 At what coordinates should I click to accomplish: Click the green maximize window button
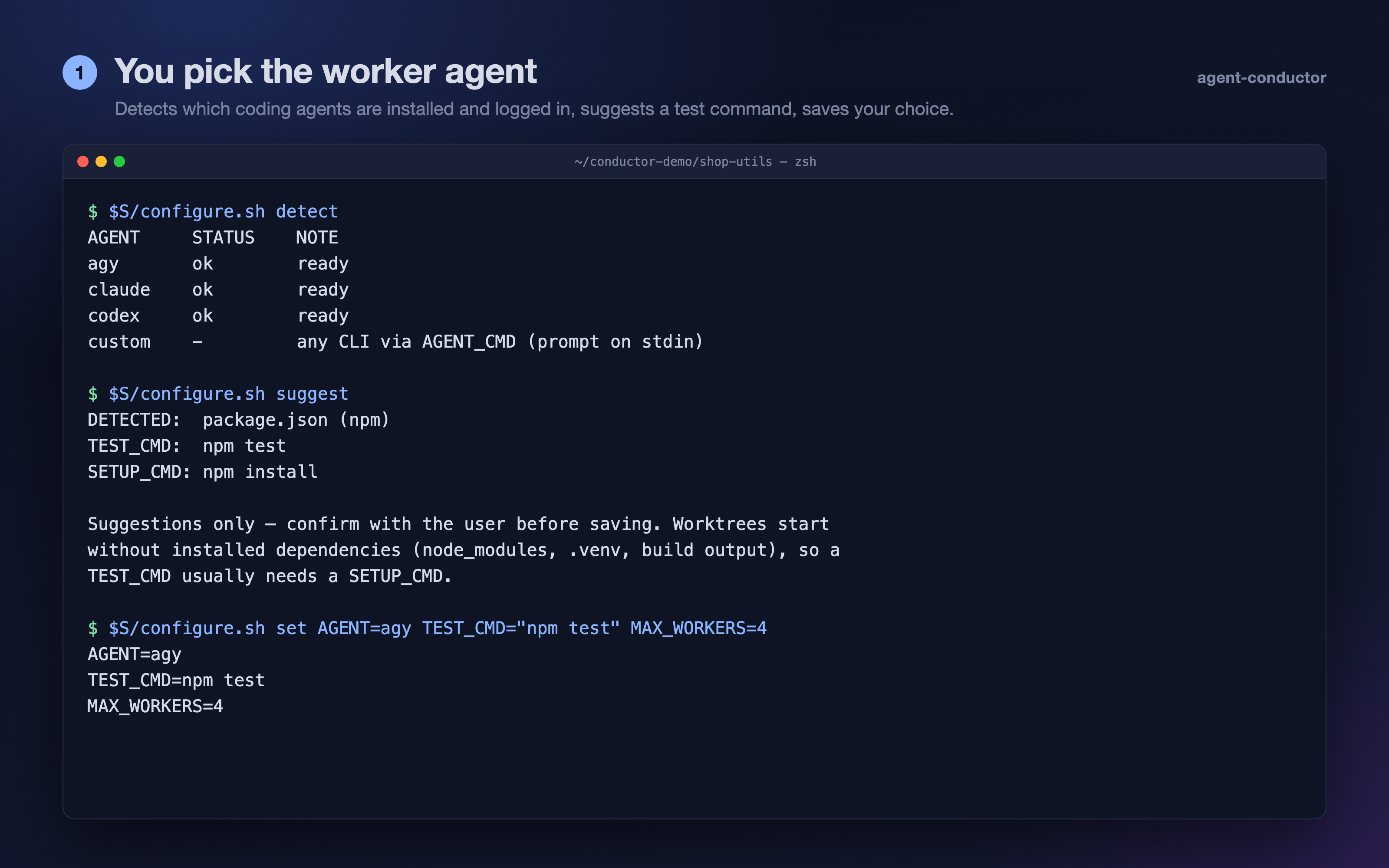click(x=119, y=161)
